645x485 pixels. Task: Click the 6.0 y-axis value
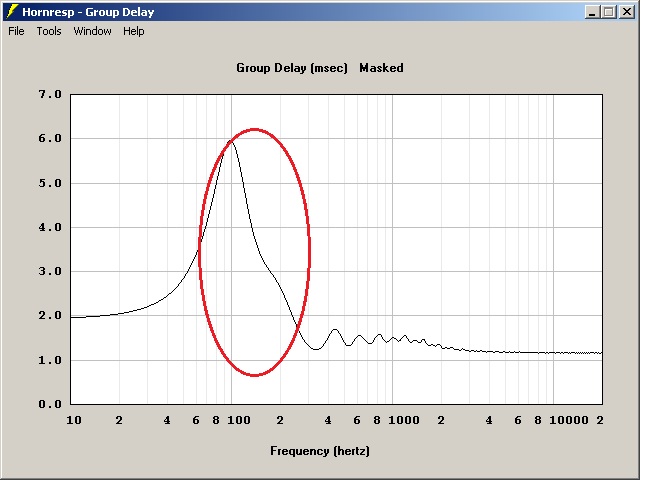point(50,138)
